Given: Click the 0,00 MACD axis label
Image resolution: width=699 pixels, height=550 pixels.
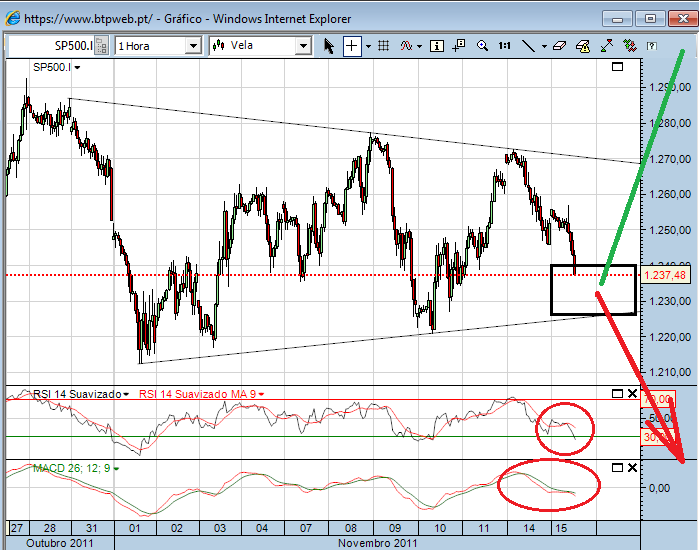Looking at the screenshot, I should [659, 488].
